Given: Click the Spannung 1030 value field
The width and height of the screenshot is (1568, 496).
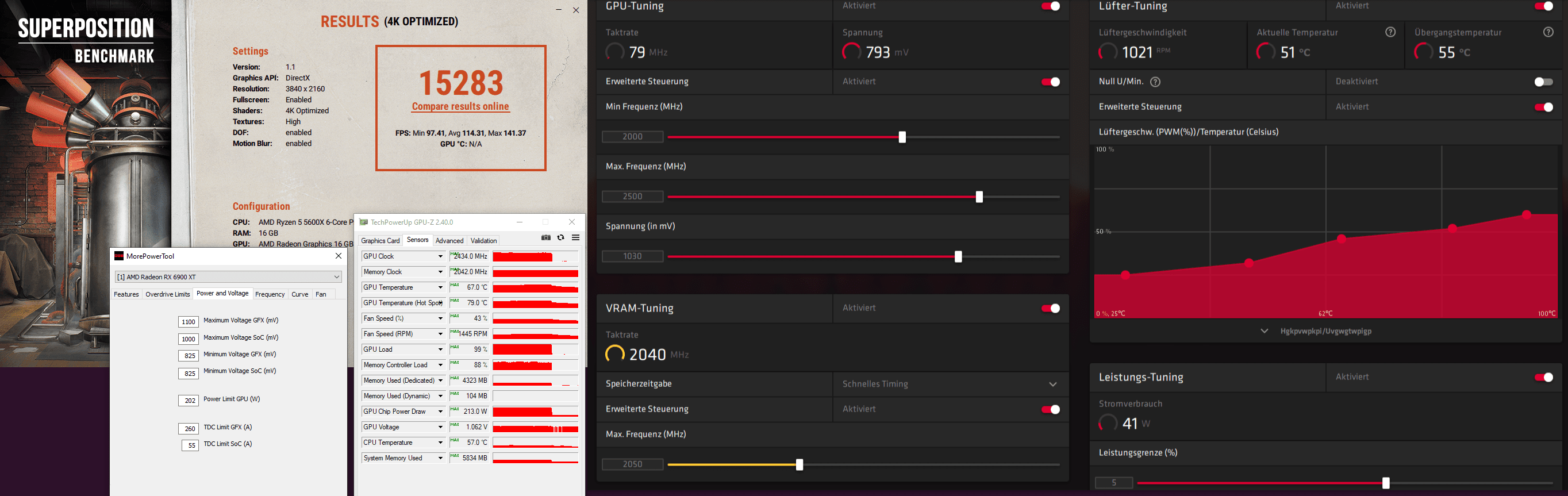Looking at the screenshot, I should 632,256.
